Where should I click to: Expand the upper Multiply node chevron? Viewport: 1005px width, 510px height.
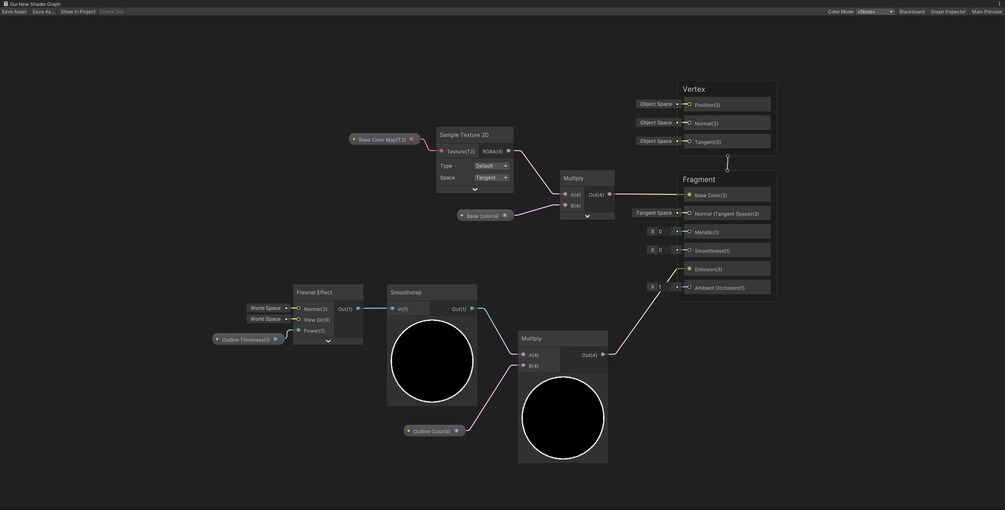(x=587, y=217)
